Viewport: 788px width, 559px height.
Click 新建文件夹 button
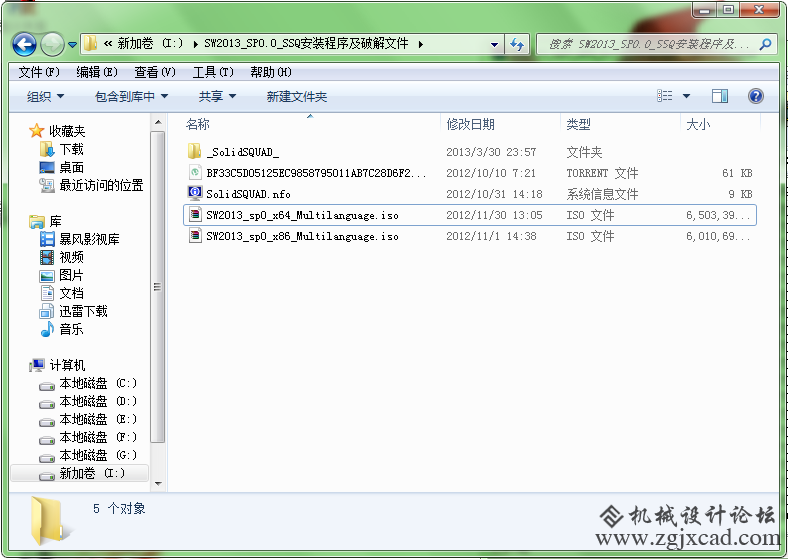[x=297, y=97]
